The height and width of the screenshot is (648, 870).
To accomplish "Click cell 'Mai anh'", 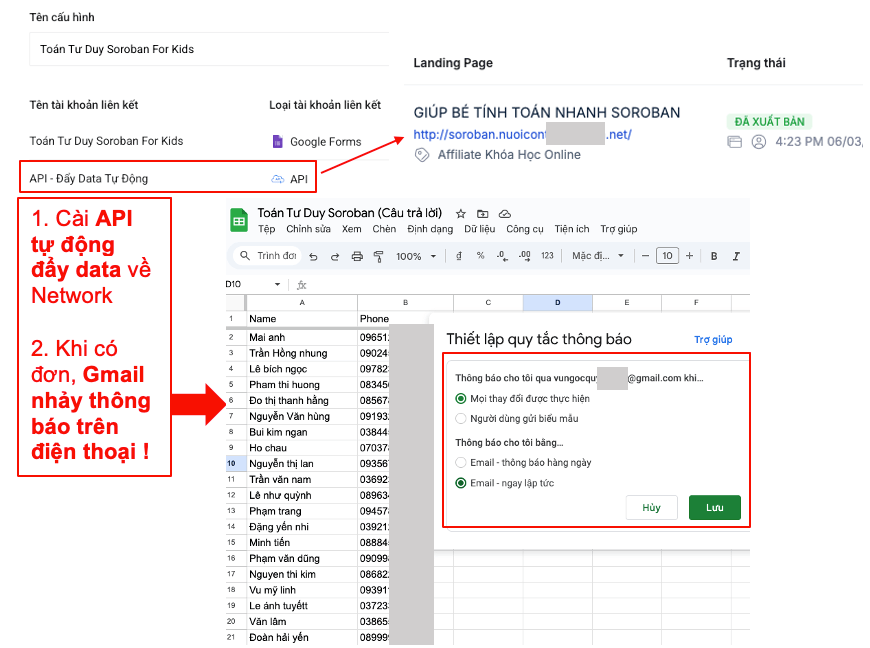I will point(302,337).
